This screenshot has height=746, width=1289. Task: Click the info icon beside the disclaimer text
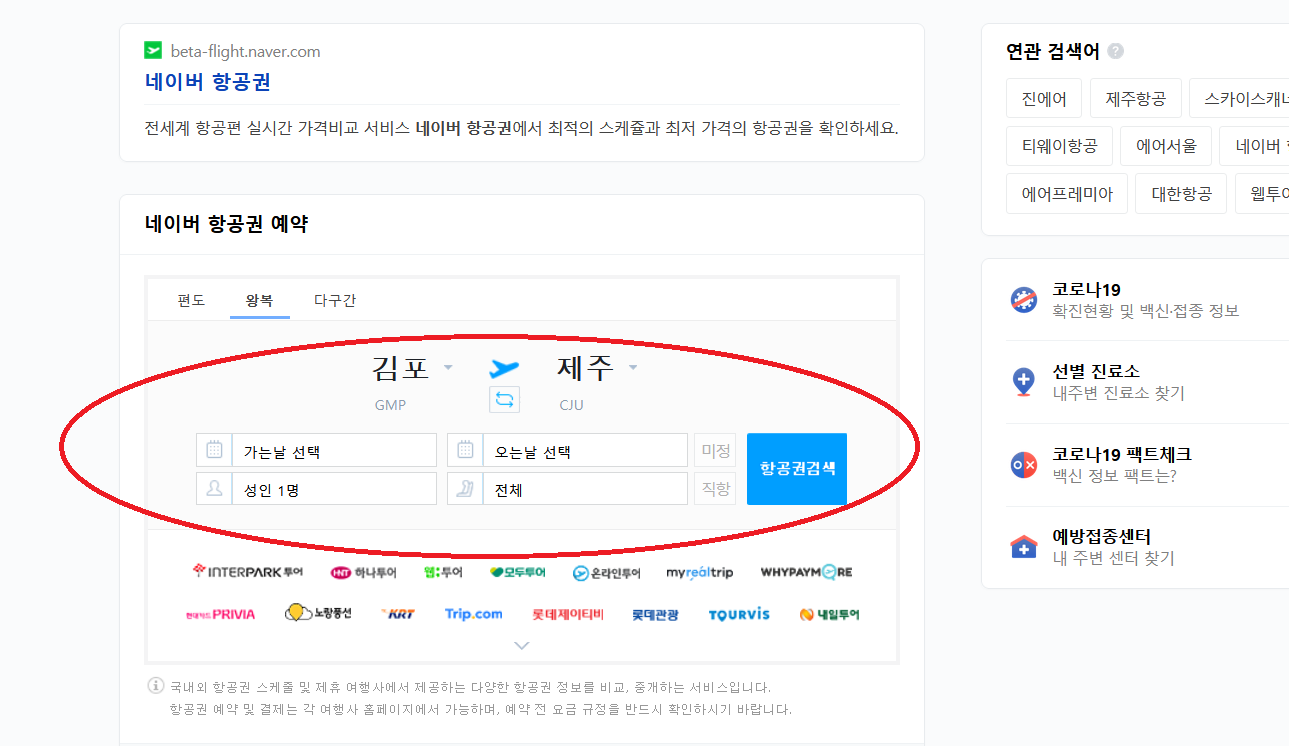156,687
